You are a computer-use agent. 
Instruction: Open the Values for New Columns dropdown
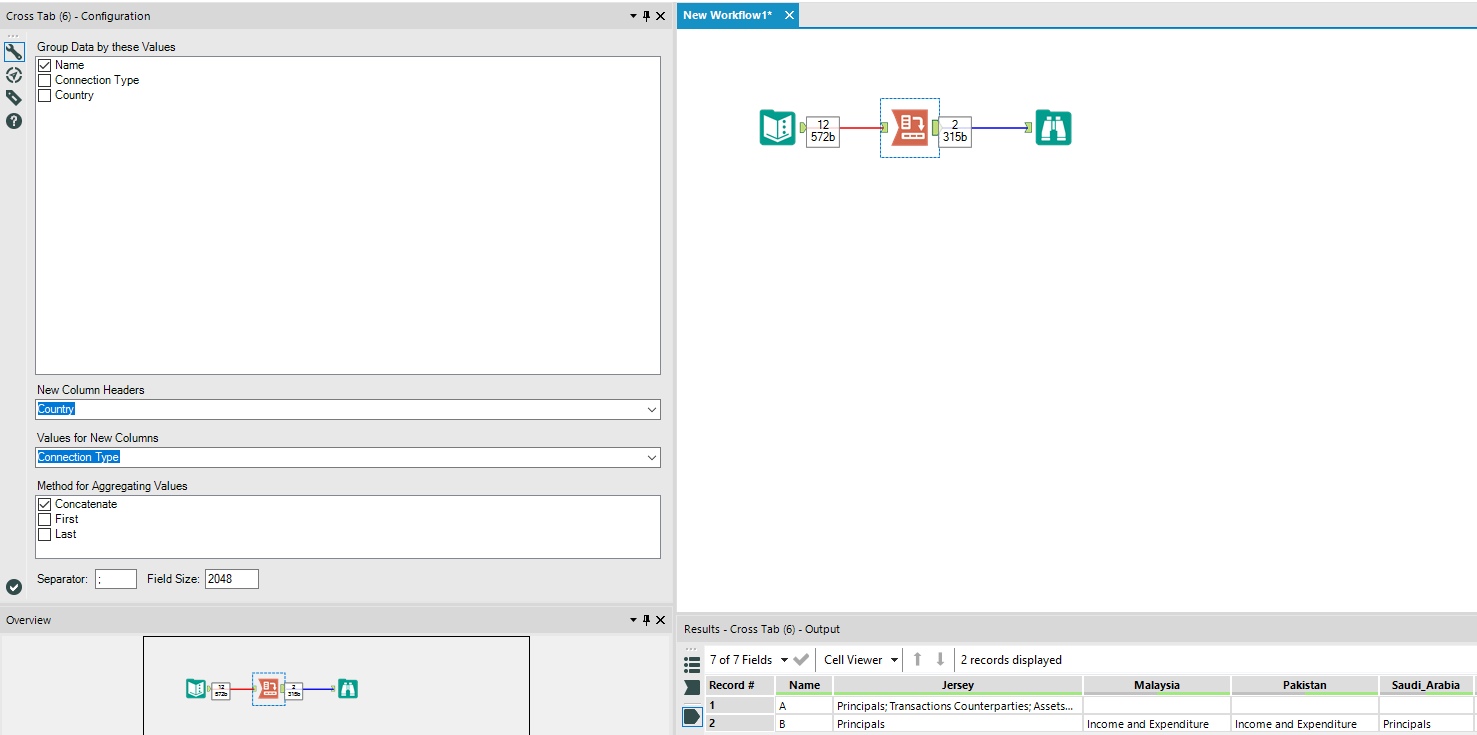click(652, 457)
